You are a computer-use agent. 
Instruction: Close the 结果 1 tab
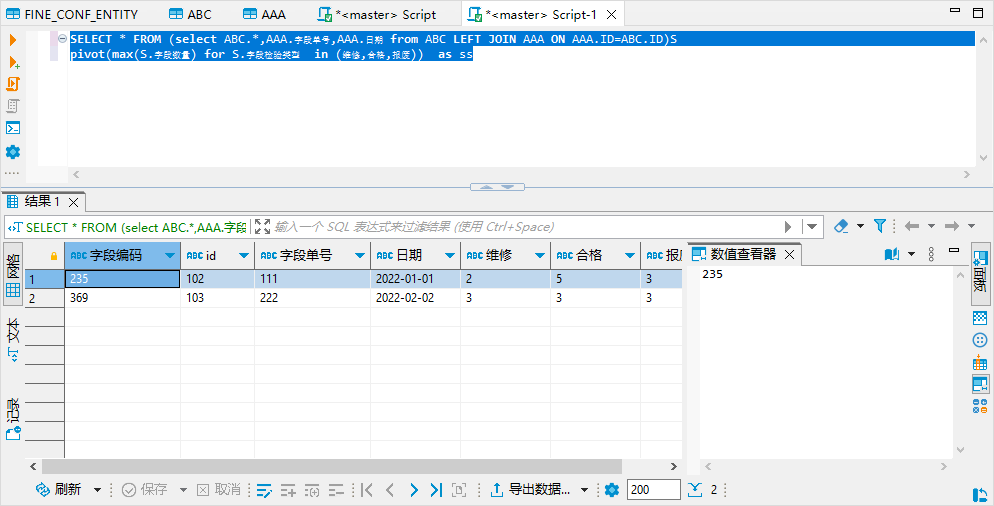coord(74,202)
